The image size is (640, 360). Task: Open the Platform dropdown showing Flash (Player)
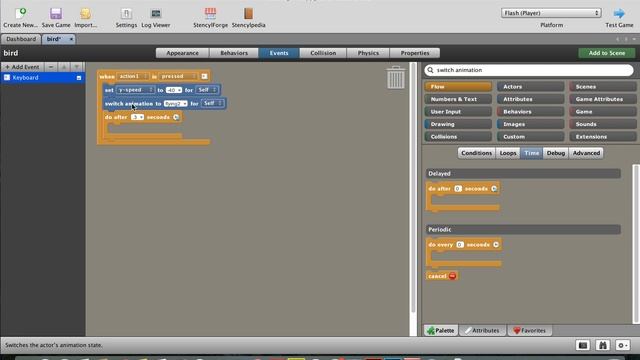[x=551, y=13]
